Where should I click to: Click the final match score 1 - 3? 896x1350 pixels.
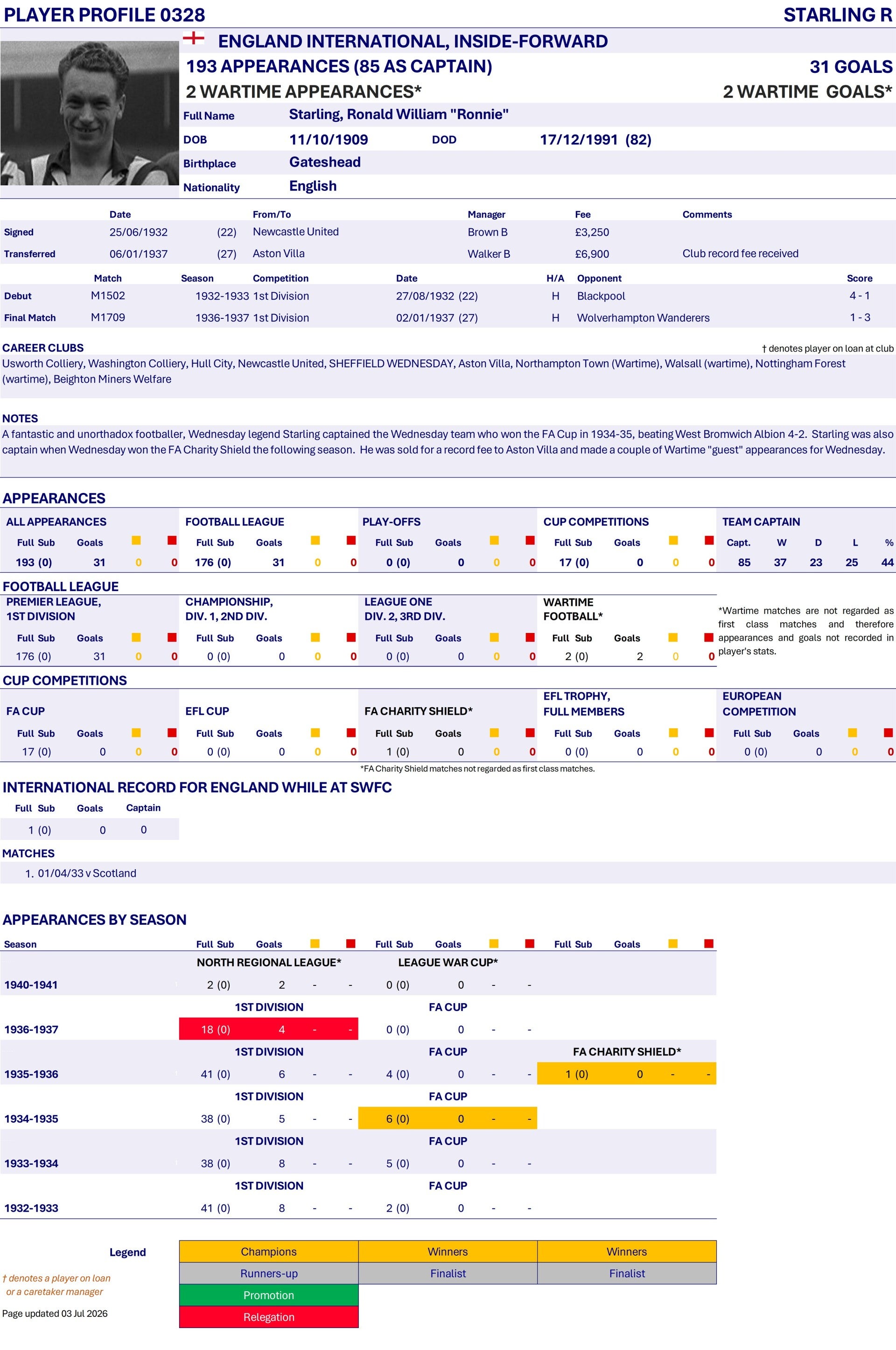860,317
